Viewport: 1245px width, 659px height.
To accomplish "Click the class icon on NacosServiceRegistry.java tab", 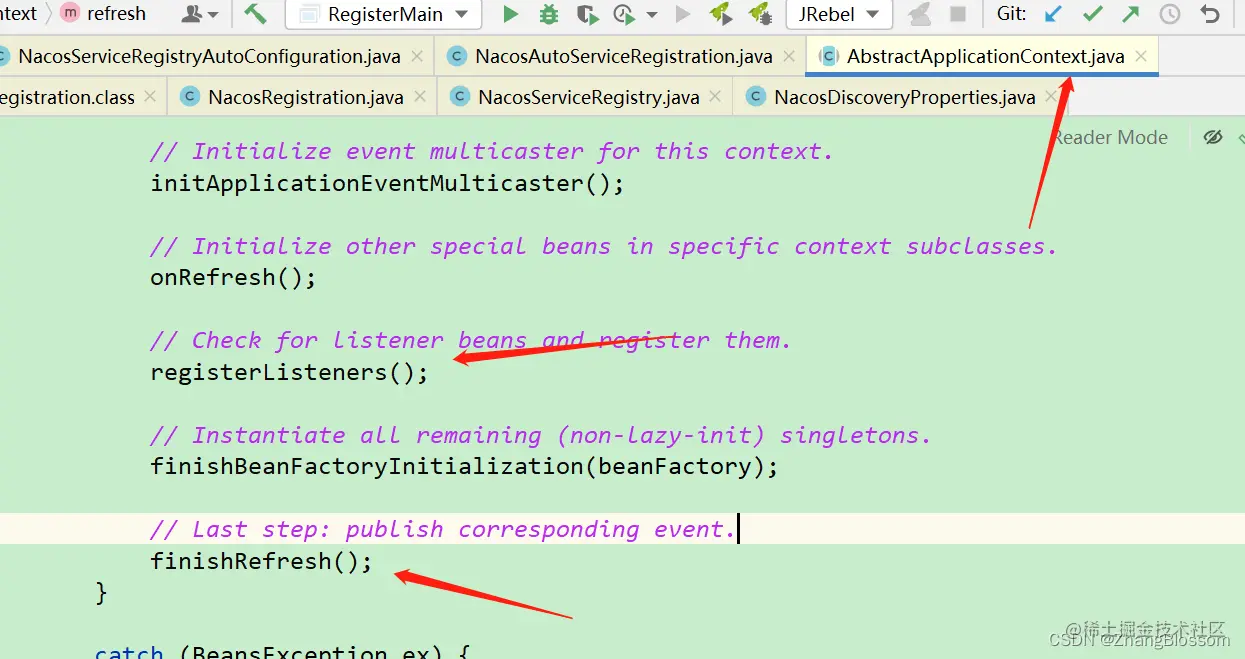I will [460, 97].
